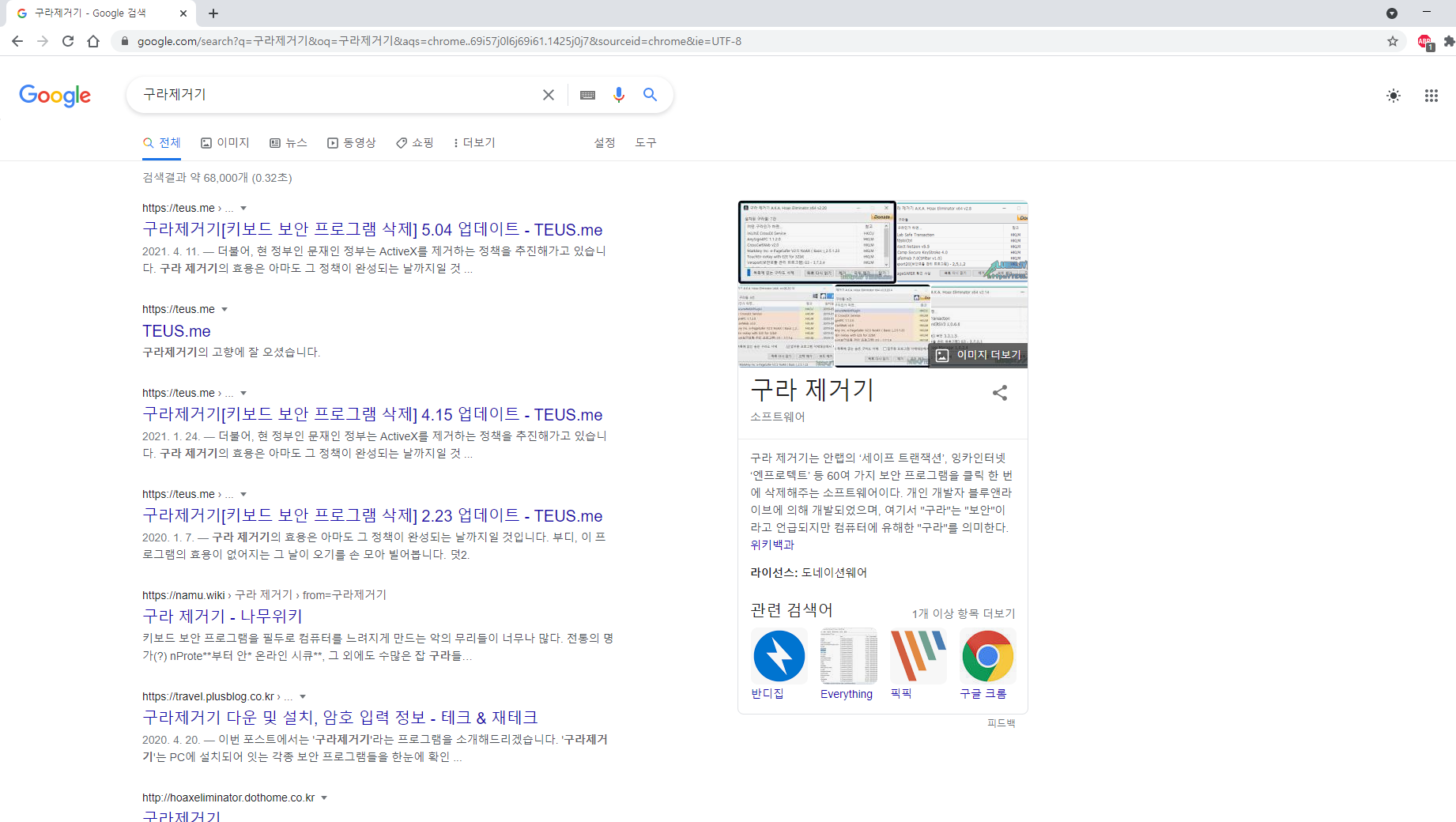This screenshot has width=1456, height=822.
Task: Switch to the 이미지 search tab
Action: (x=225, y=143)
